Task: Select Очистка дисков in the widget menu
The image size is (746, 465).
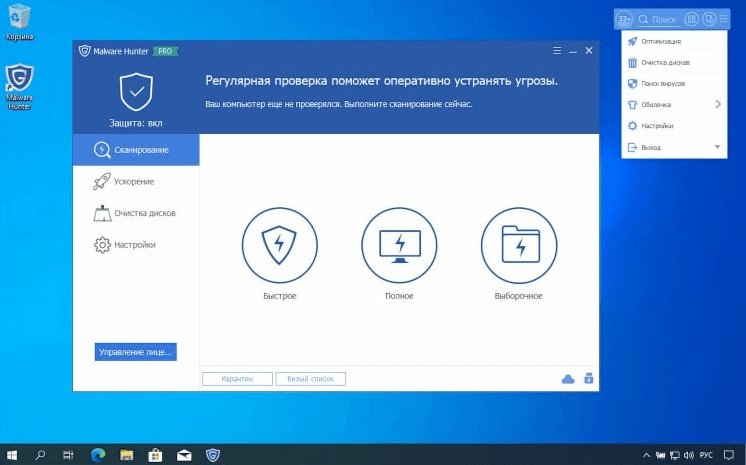Action: (x=674, y=62)
